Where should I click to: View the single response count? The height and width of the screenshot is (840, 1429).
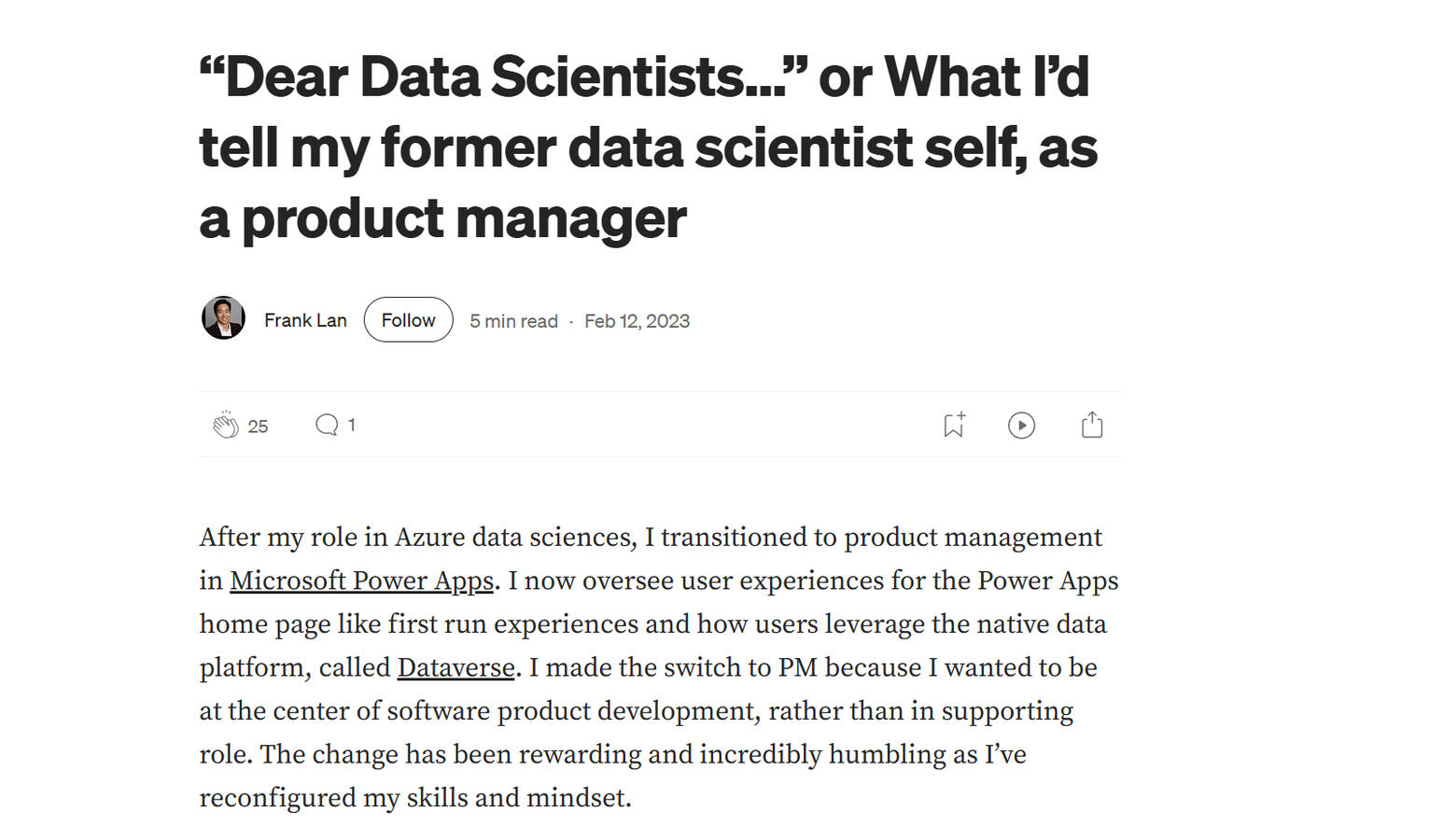tap(352, 425)
